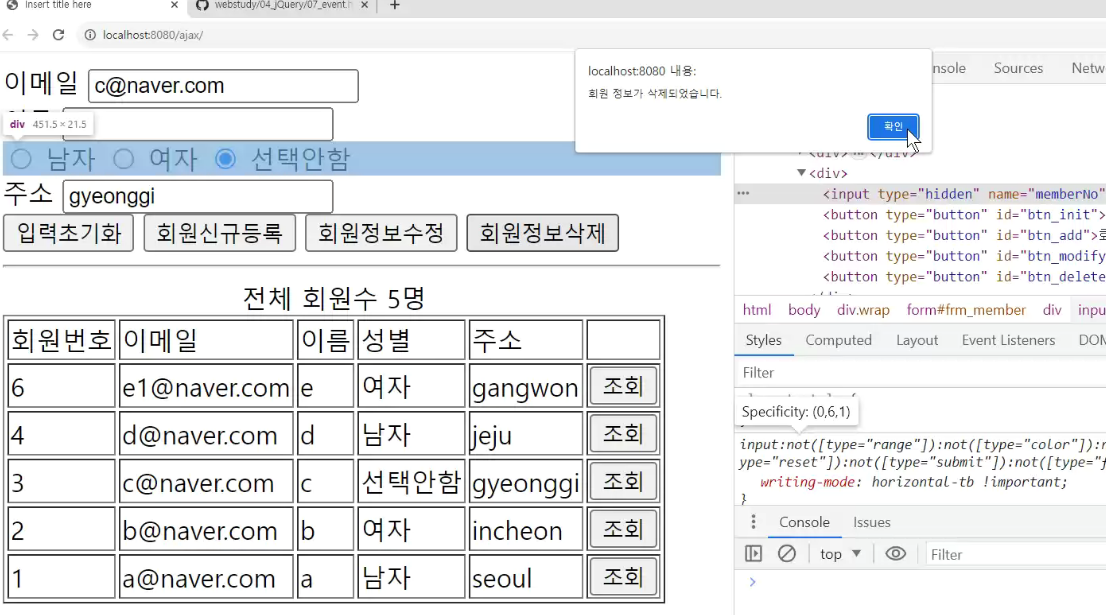The image size is (1106, 615).
Task: Select the 여자 radio button
Action: pyautogui.click(x=123, y=159)
